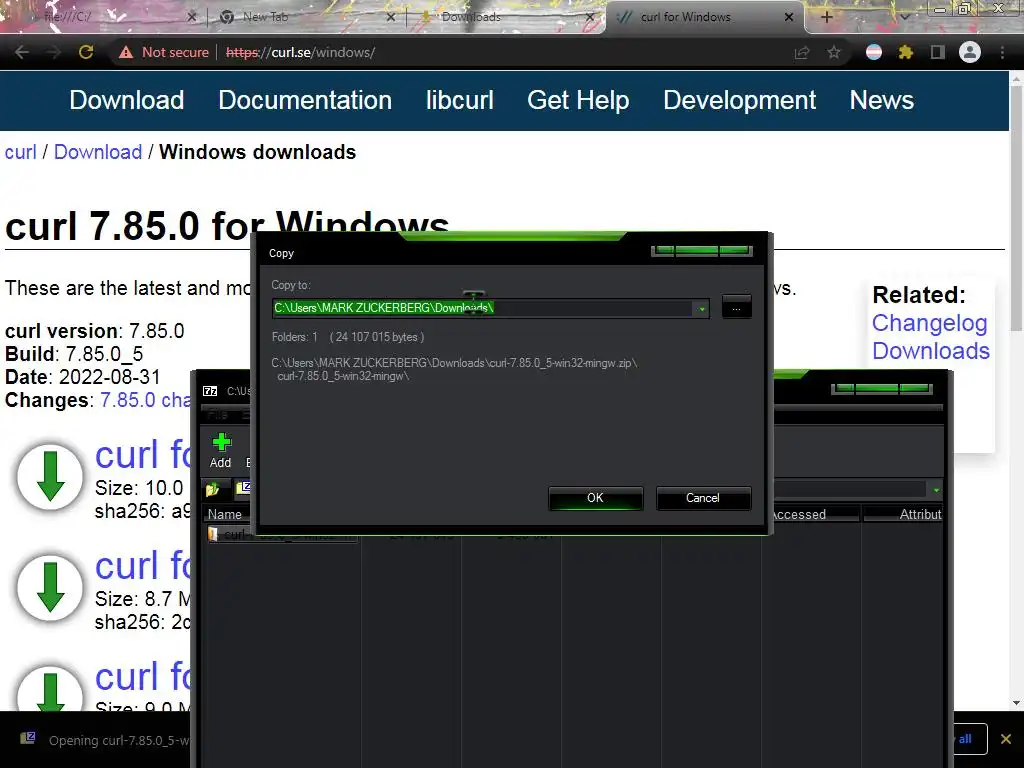Toggle the browser side panel icon
The image size is (1024, 768).
click(938, 52)
